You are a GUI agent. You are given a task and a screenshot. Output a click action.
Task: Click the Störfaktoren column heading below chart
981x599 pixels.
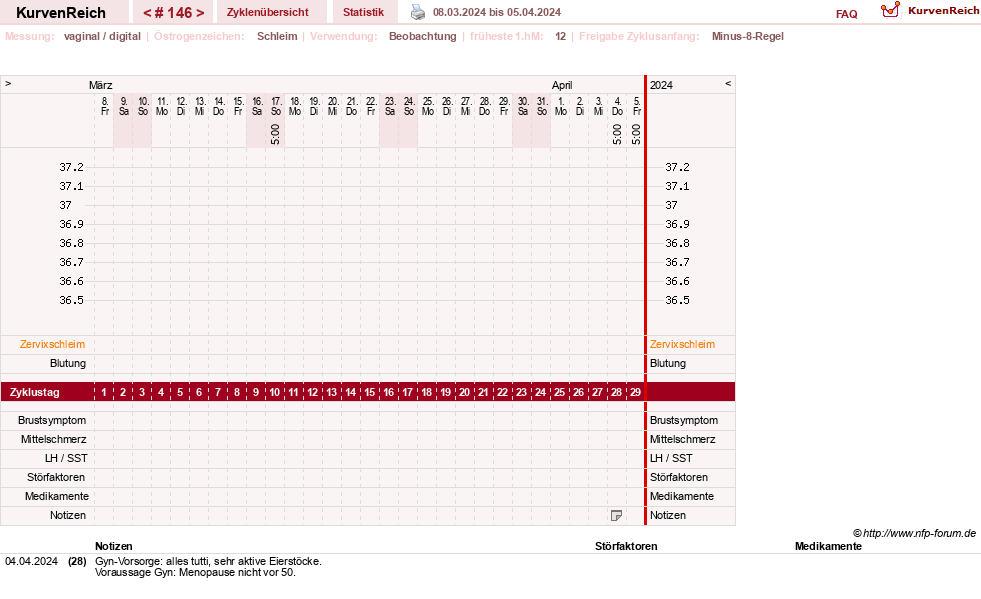pyautogui.click(x=626, y=546)
